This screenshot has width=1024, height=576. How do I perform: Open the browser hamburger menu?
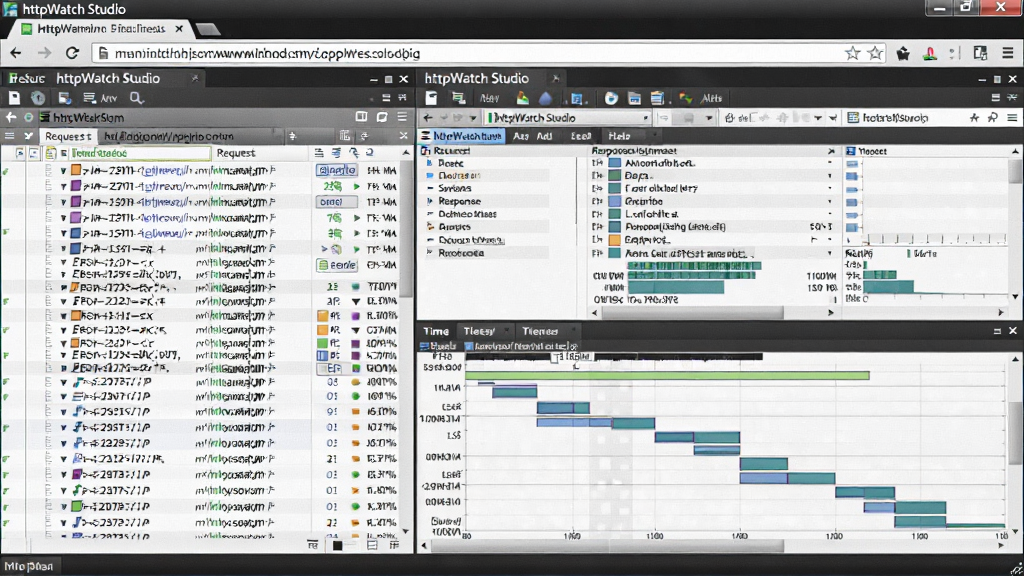tap(1008, 54)
